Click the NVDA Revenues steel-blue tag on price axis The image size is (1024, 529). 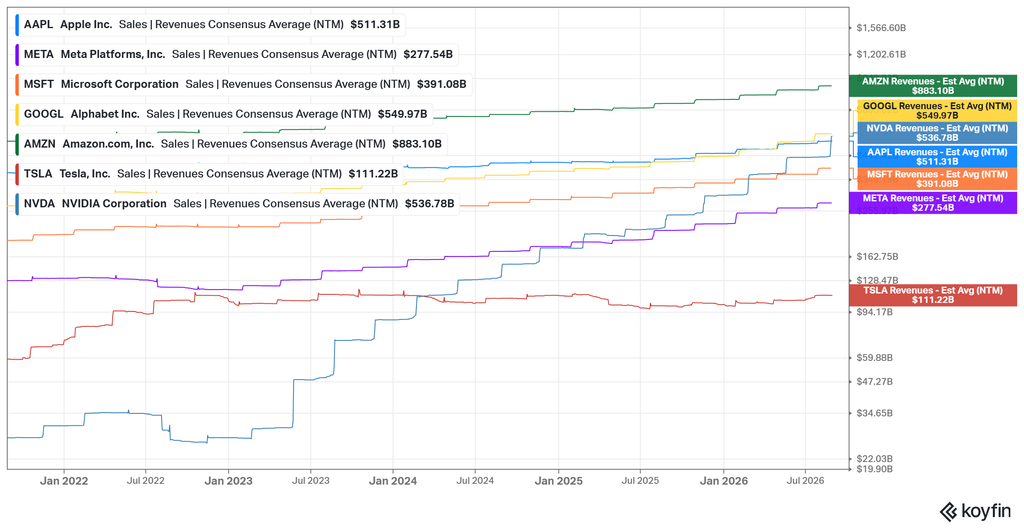point(936,133)
